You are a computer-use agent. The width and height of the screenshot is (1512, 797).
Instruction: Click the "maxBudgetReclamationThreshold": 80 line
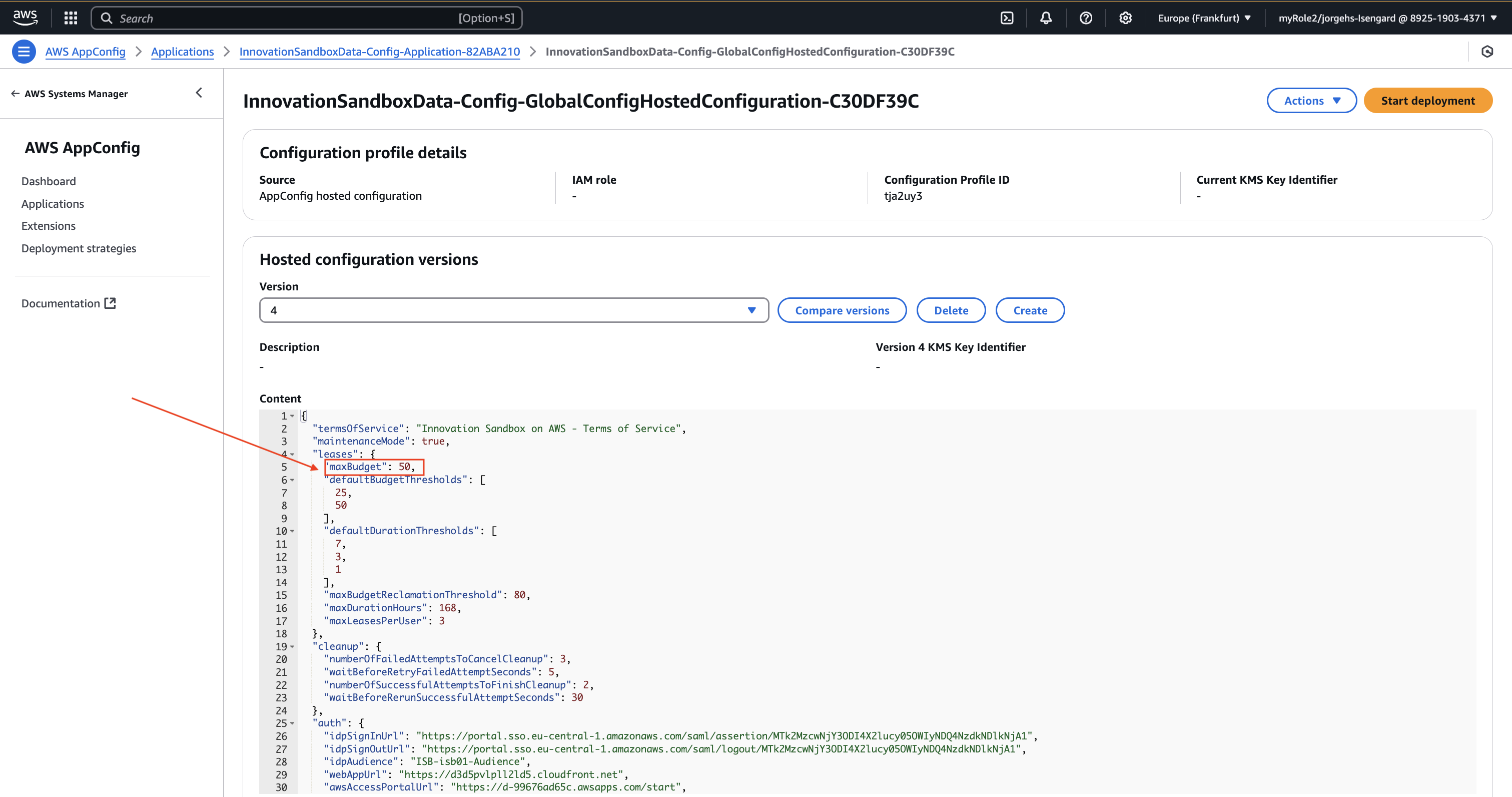(x=427, y=595)
